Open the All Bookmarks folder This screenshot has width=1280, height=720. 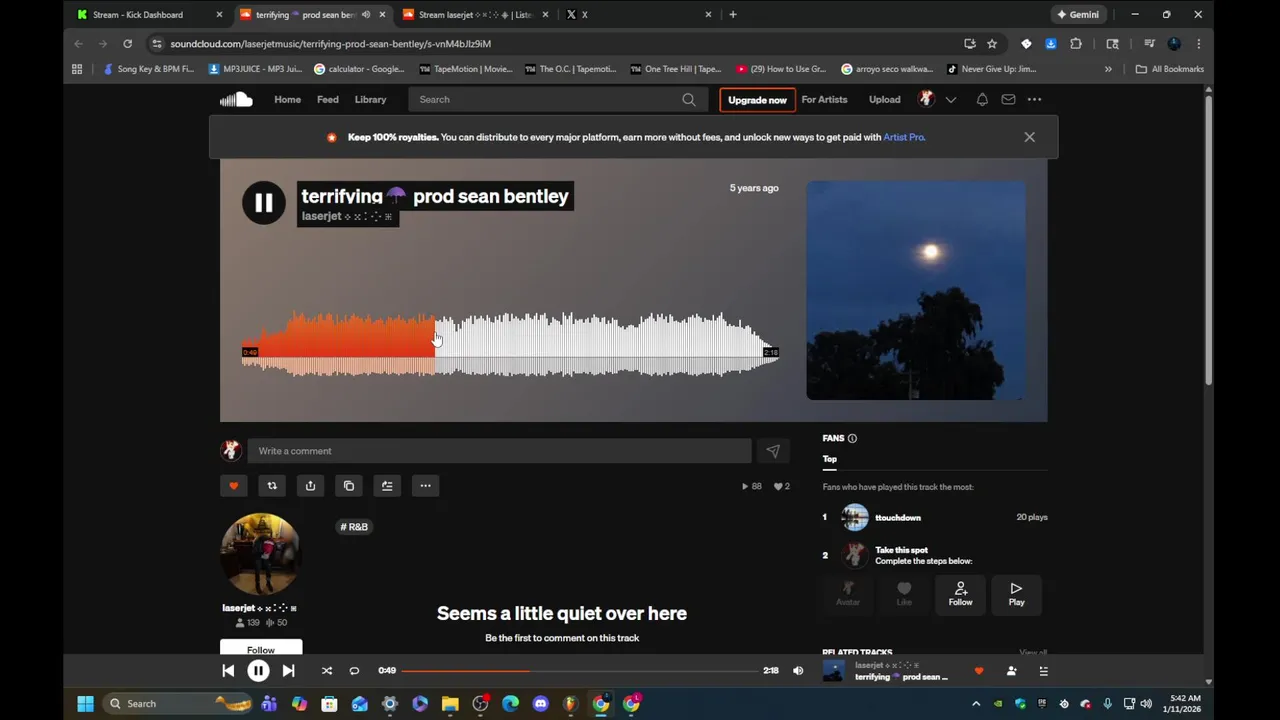1169,69
